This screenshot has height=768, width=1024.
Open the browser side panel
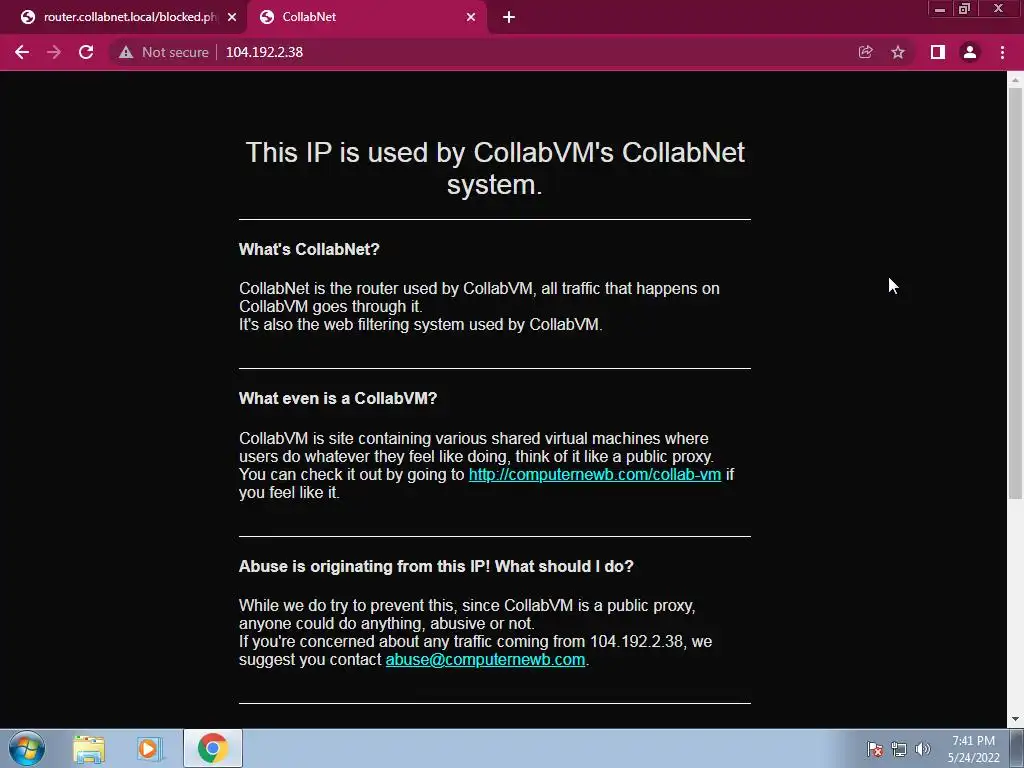(938, 52)
